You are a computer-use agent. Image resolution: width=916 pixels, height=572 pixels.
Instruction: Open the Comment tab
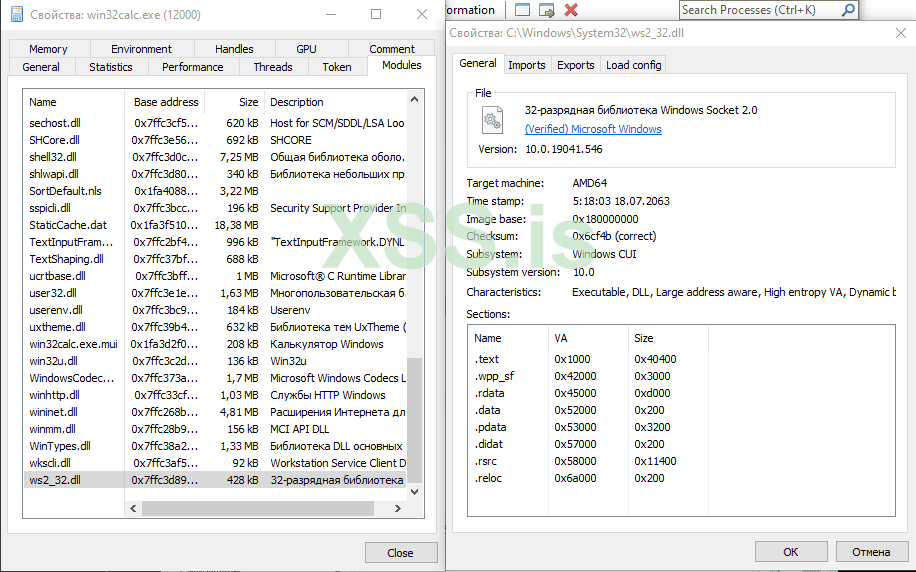(x=391, y=49)
